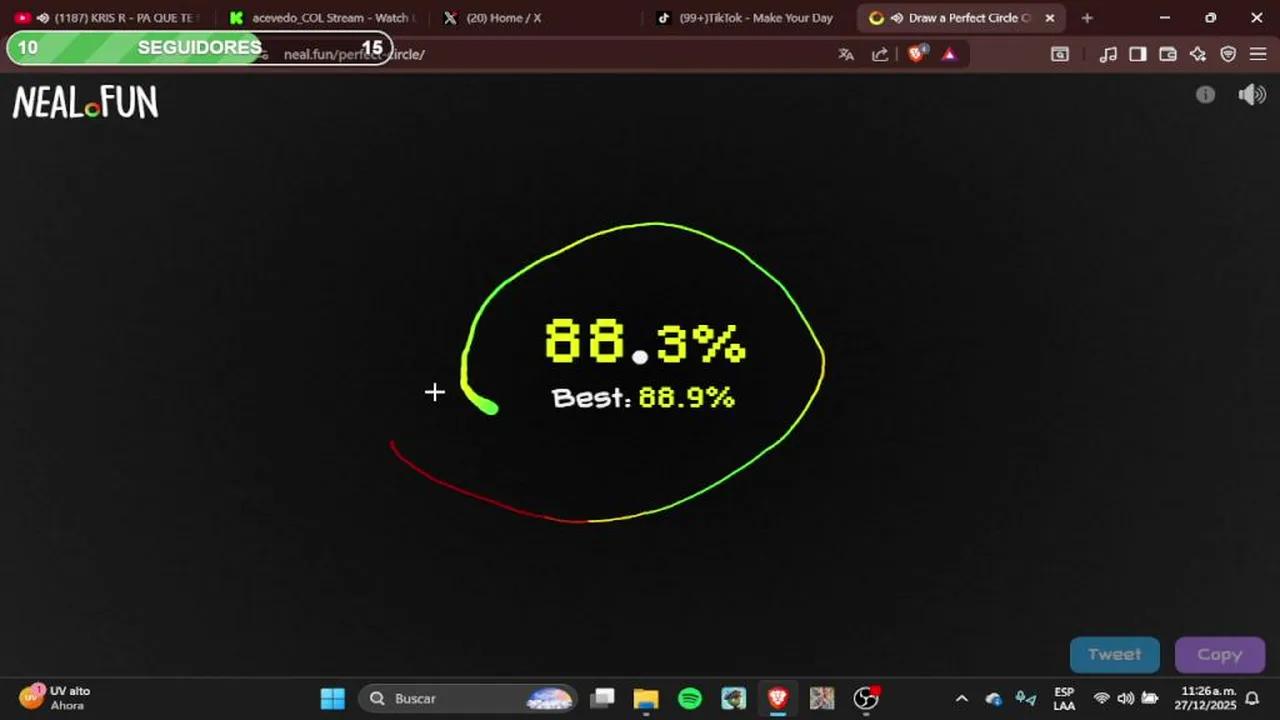Viewport: 1280px width, 720px height.
Task: Switch to the acevedo_COL Stream tab
Action: coord(320,18)
